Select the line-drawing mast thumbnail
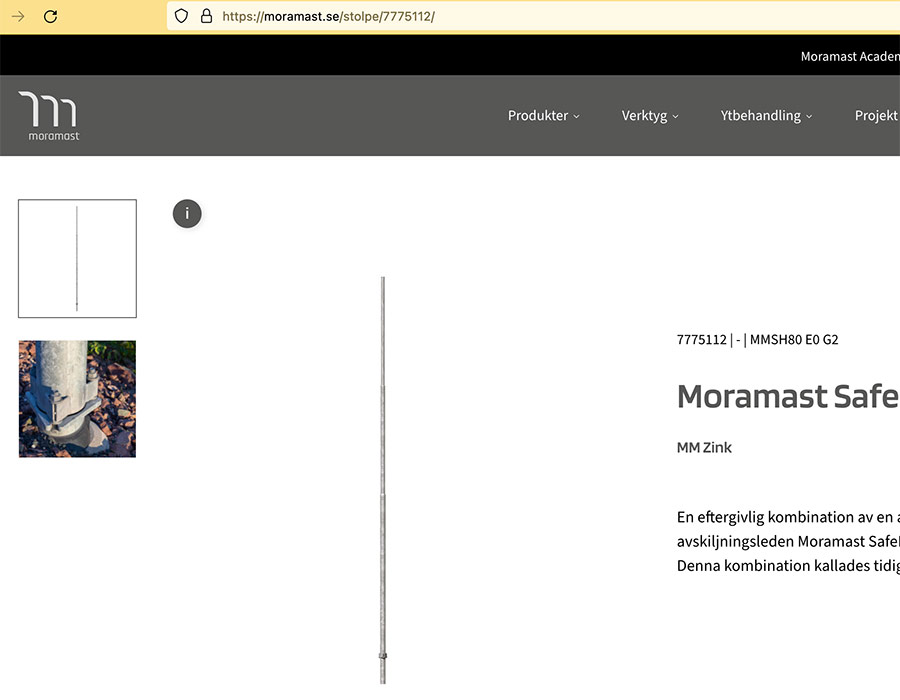The image size is (900, 700). (x=77, y=258)
